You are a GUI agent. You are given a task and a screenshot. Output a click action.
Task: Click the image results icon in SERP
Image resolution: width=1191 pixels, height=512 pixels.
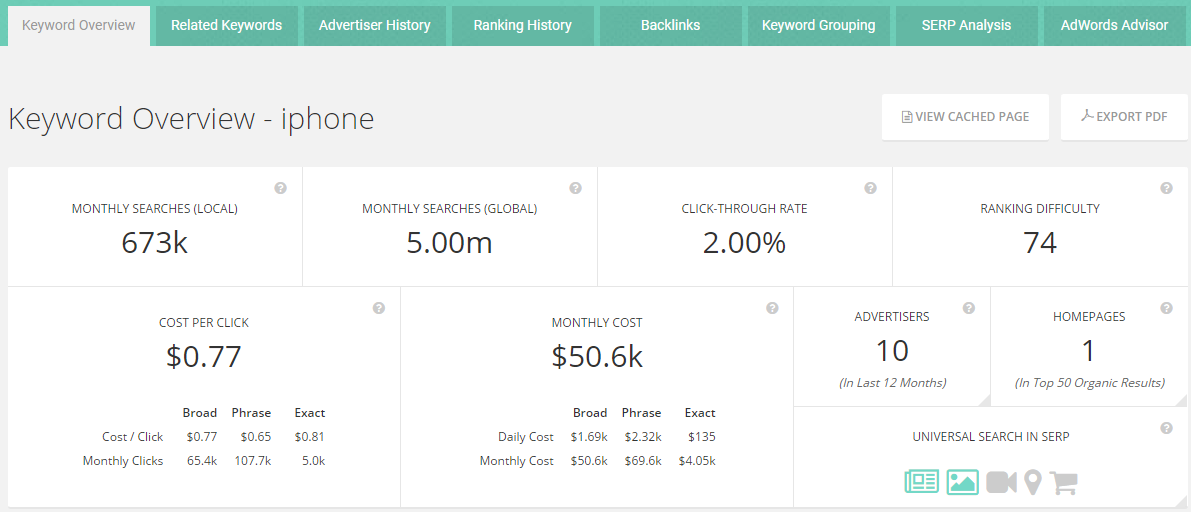point(962,482)
